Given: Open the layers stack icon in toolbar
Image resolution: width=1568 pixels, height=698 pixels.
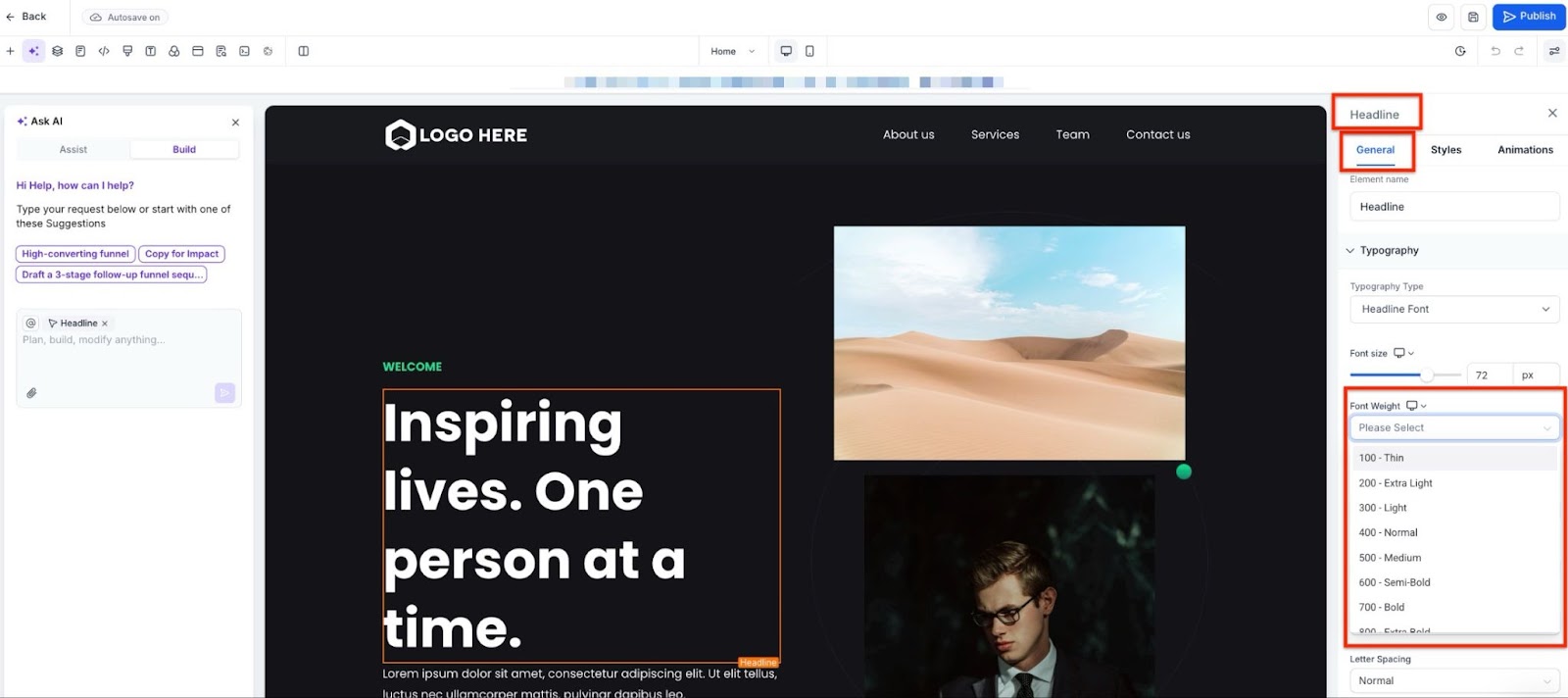Looking at the screenshot, I should point(58,51).
